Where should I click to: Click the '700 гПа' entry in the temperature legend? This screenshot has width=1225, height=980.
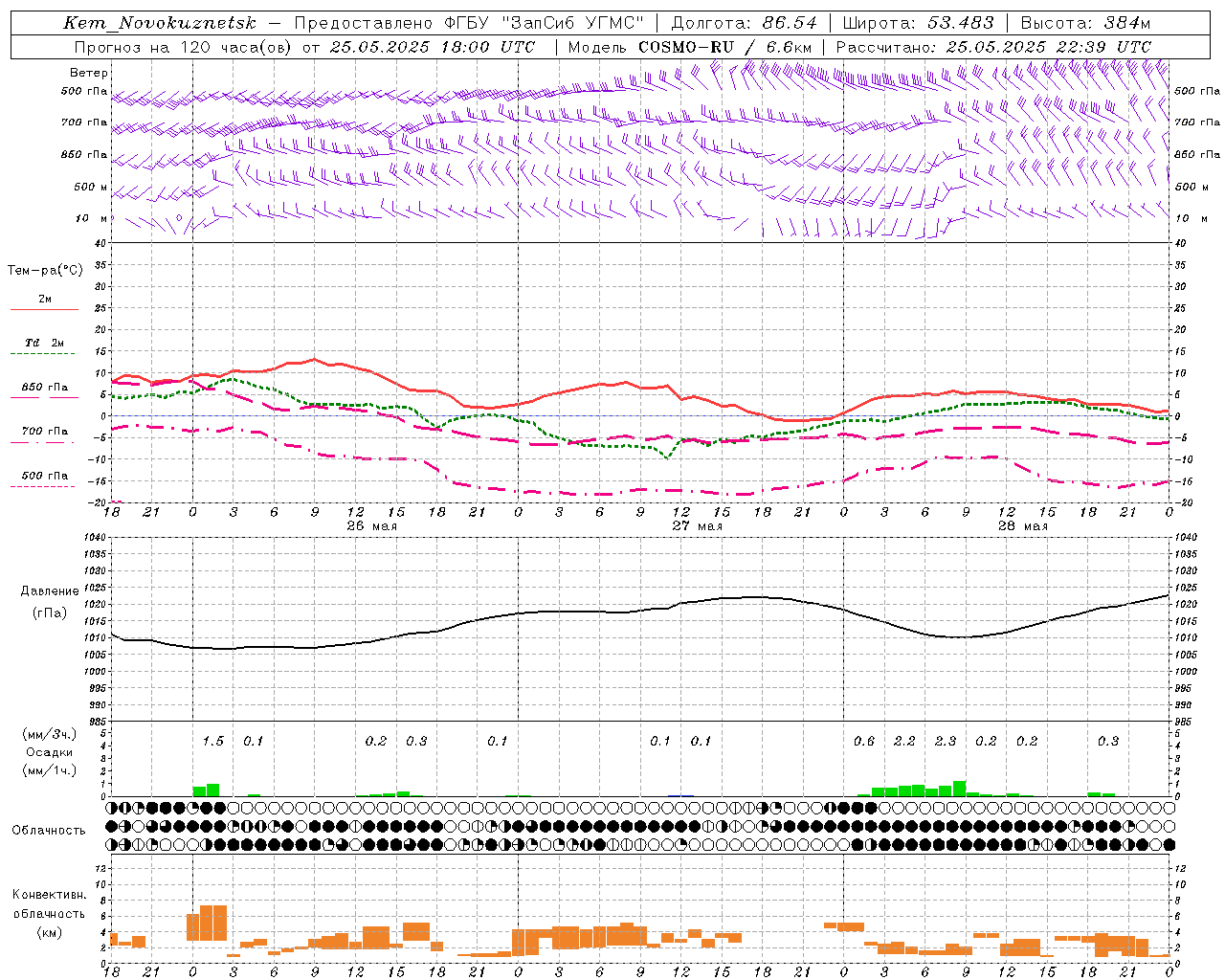tap(44, 432)
